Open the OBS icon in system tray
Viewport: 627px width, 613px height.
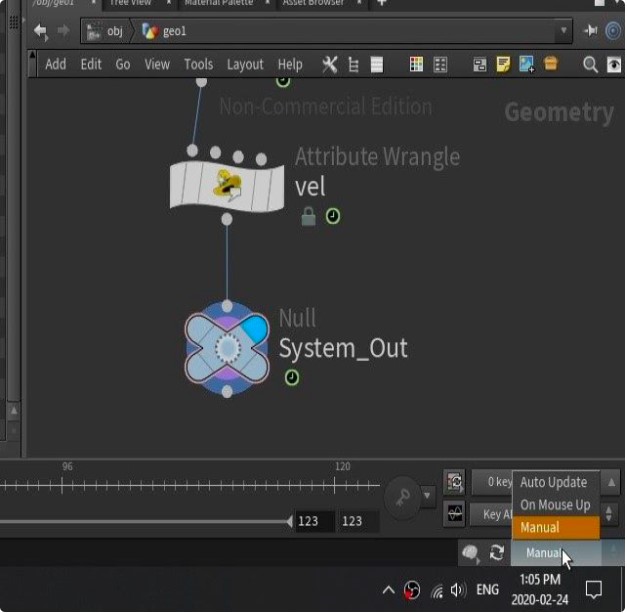(412, 590)
